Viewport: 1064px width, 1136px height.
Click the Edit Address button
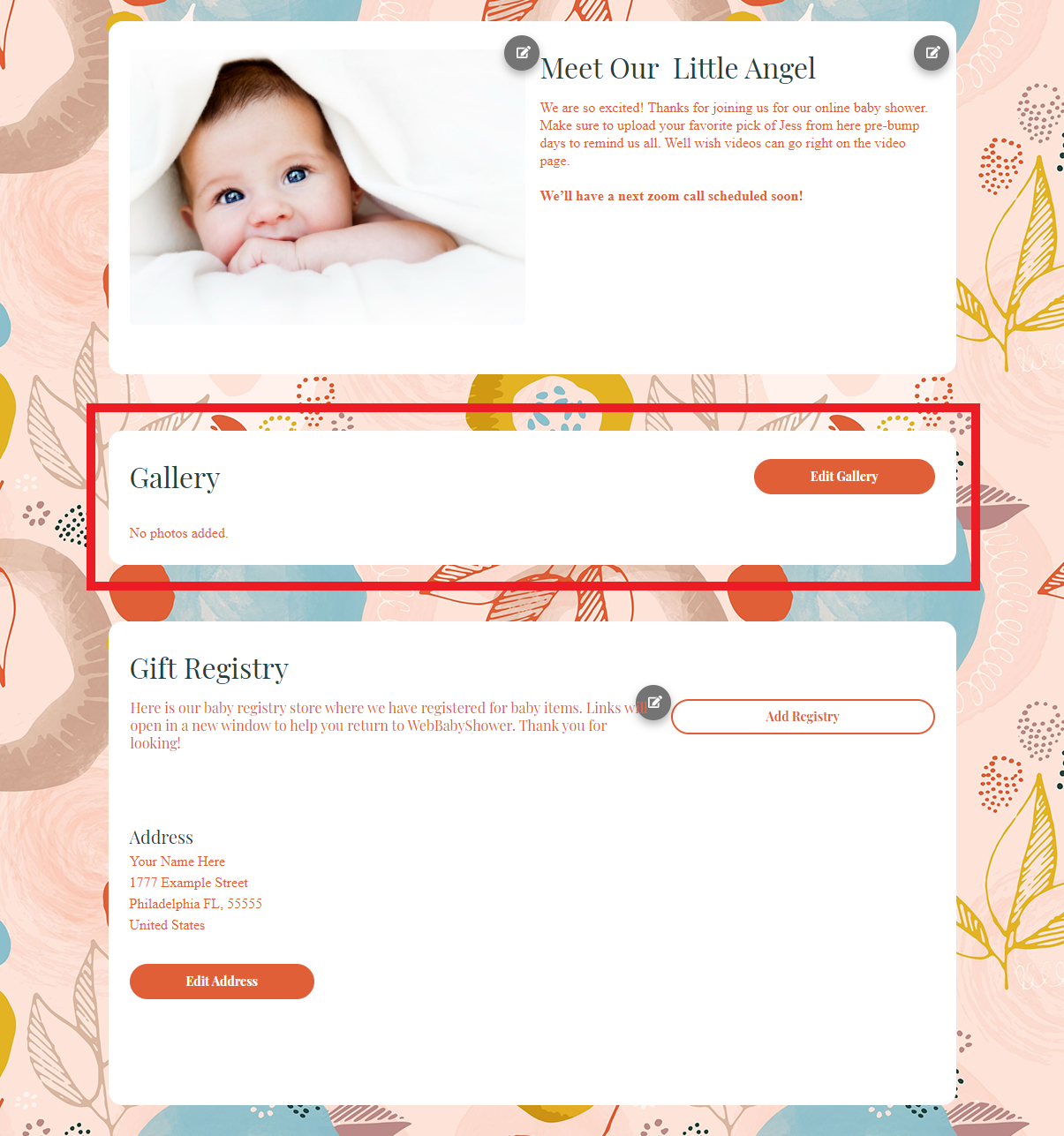point(222,982)
